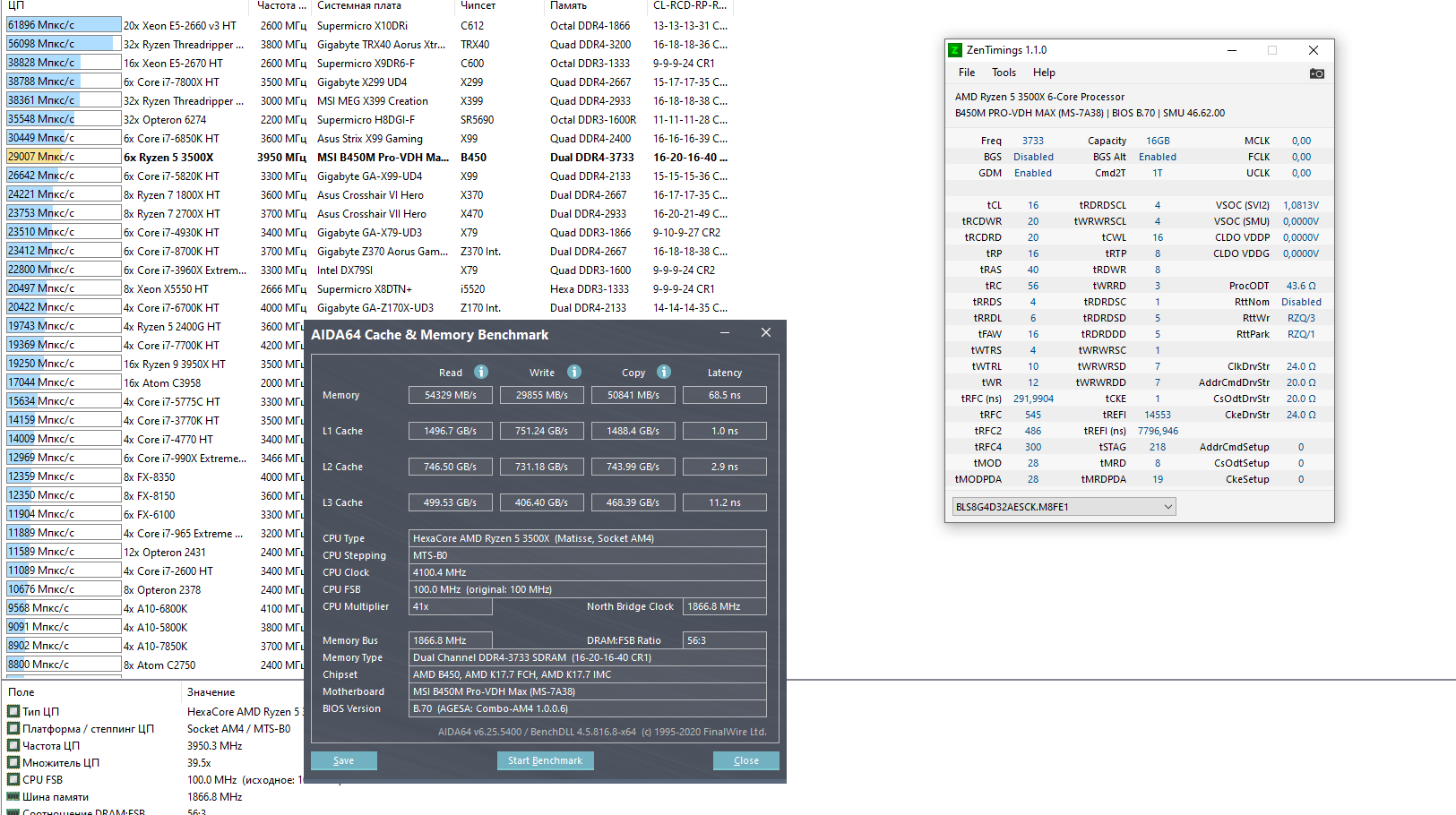1456x815 pixels.
Task: Click the DRAM:FSB Ratio field 56:3
Action: (x=725, y=640)
